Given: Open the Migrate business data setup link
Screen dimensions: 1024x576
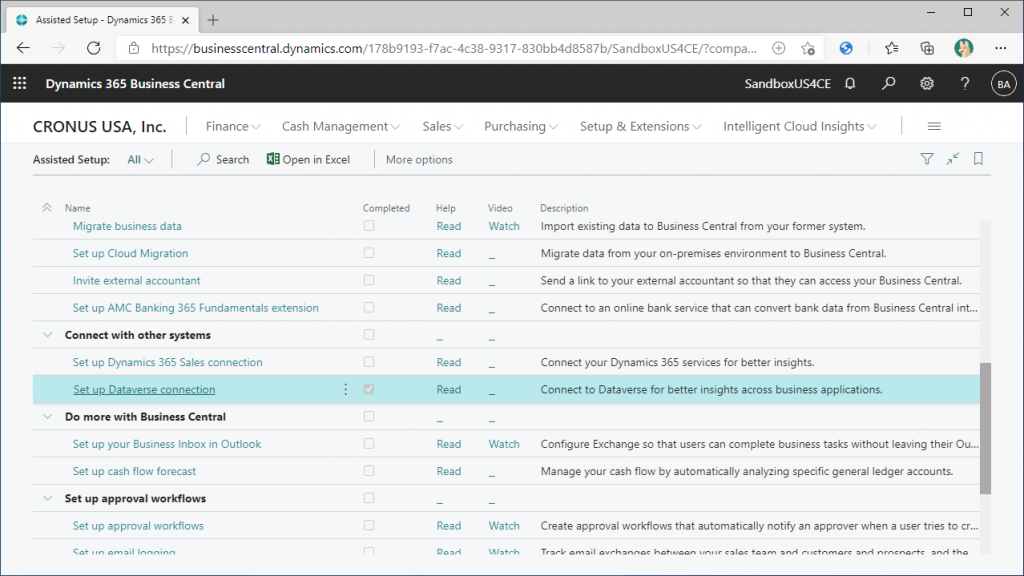Looking at the screenshot, I should pyautogui.click(x=127, y=226).
